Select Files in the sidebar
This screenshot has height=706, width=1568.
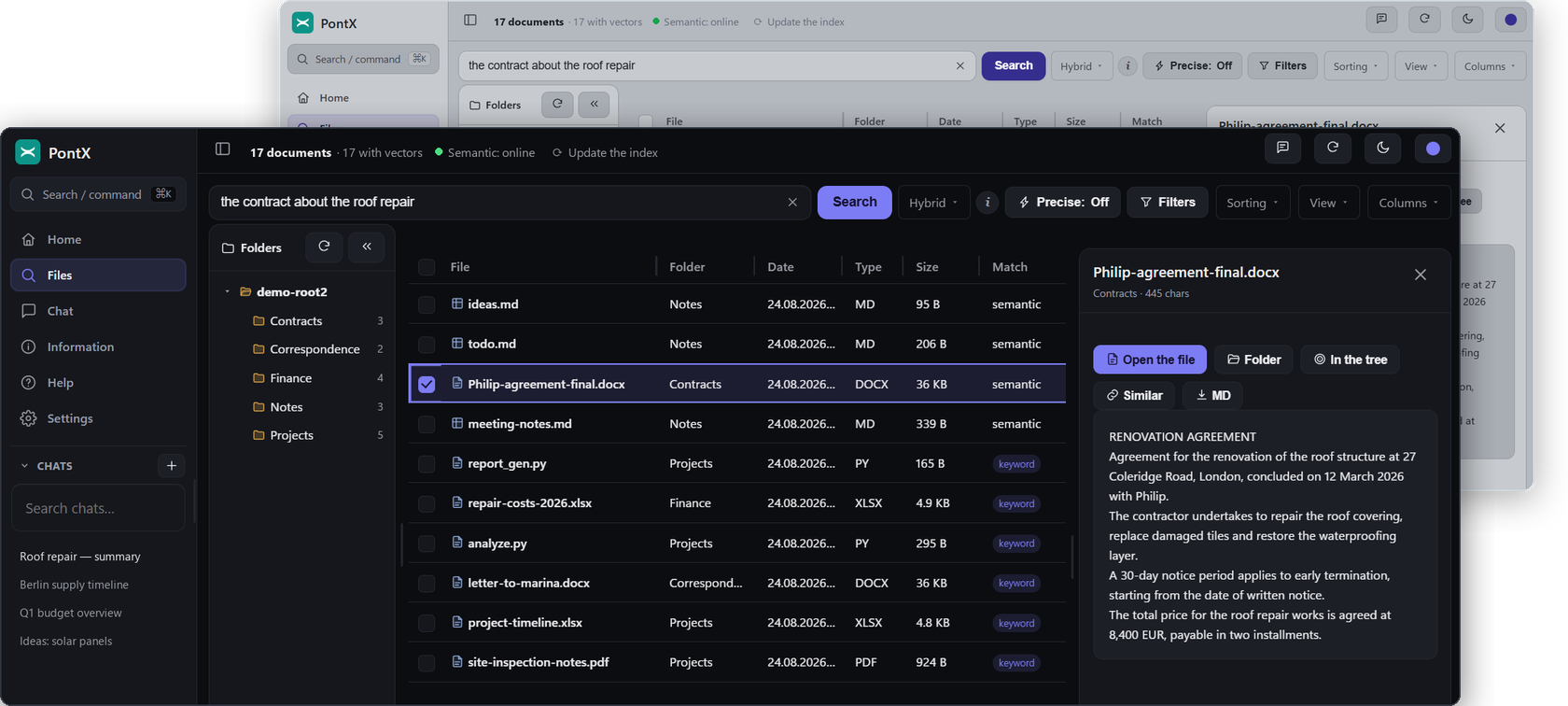(98, 275)
